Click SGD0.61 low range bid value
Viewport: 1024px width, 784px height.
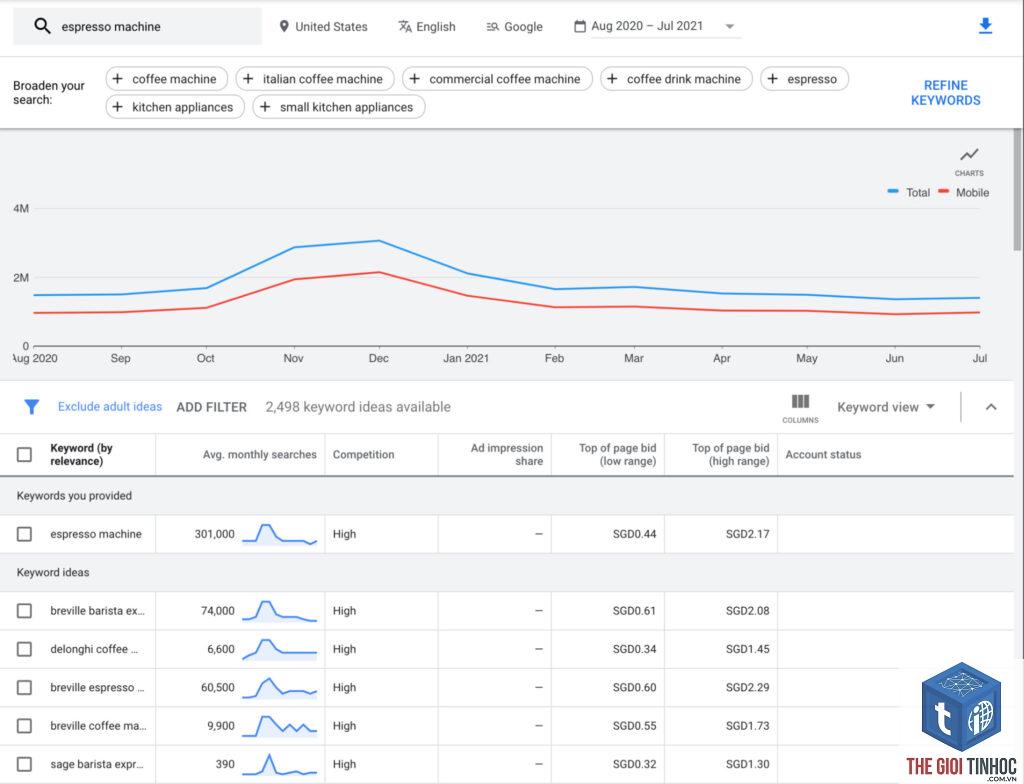click(x=634, y=611)
